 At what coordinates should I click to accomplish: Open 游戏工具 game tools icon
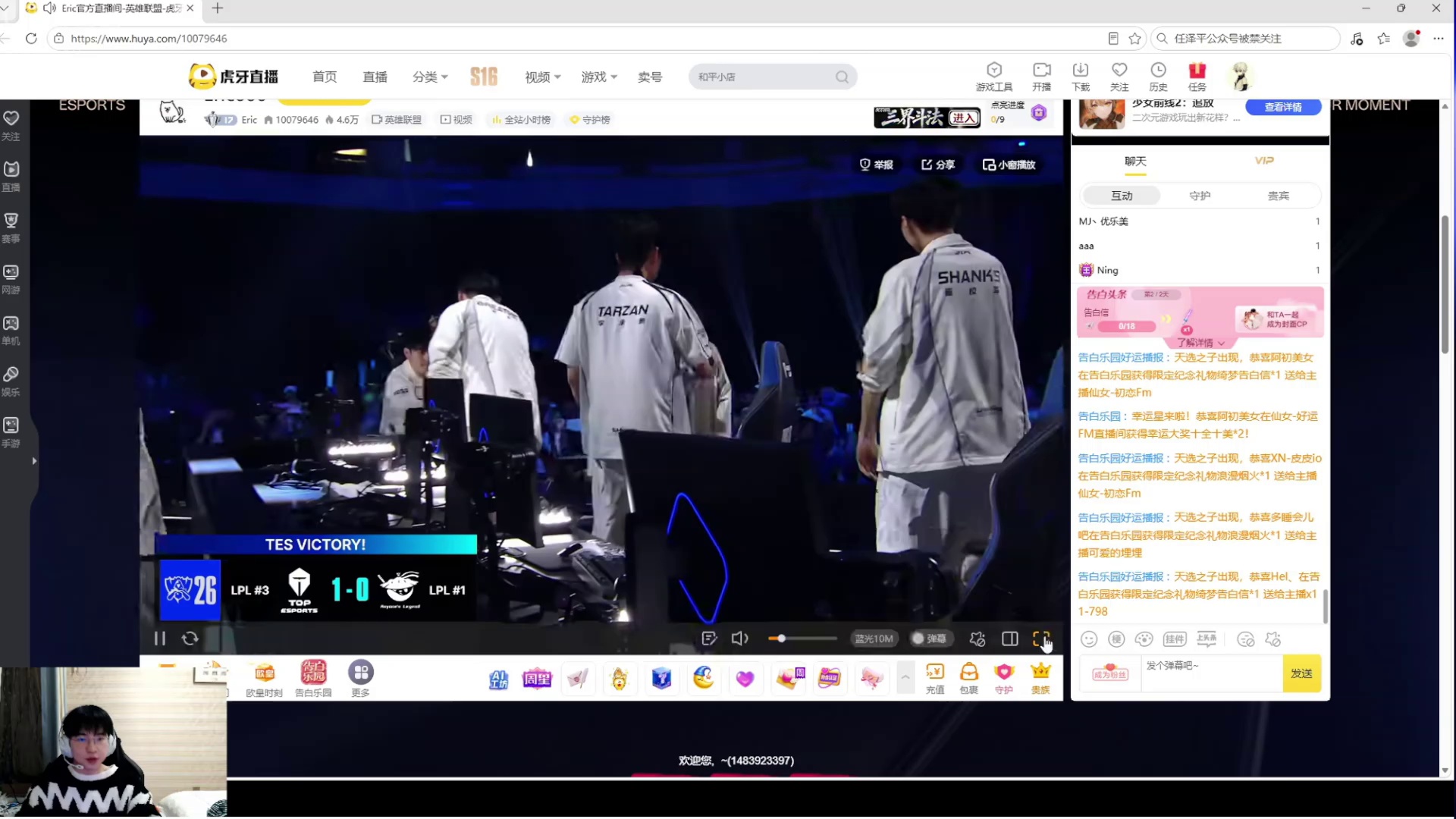(x=994, y=77)
